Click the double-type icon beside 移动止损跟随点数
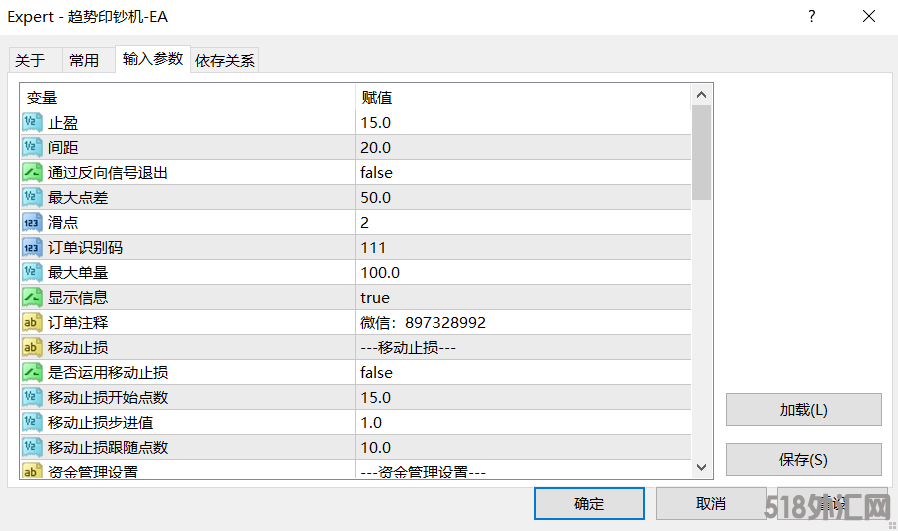This screenshot has height=531, width=898. pos(32,447)
